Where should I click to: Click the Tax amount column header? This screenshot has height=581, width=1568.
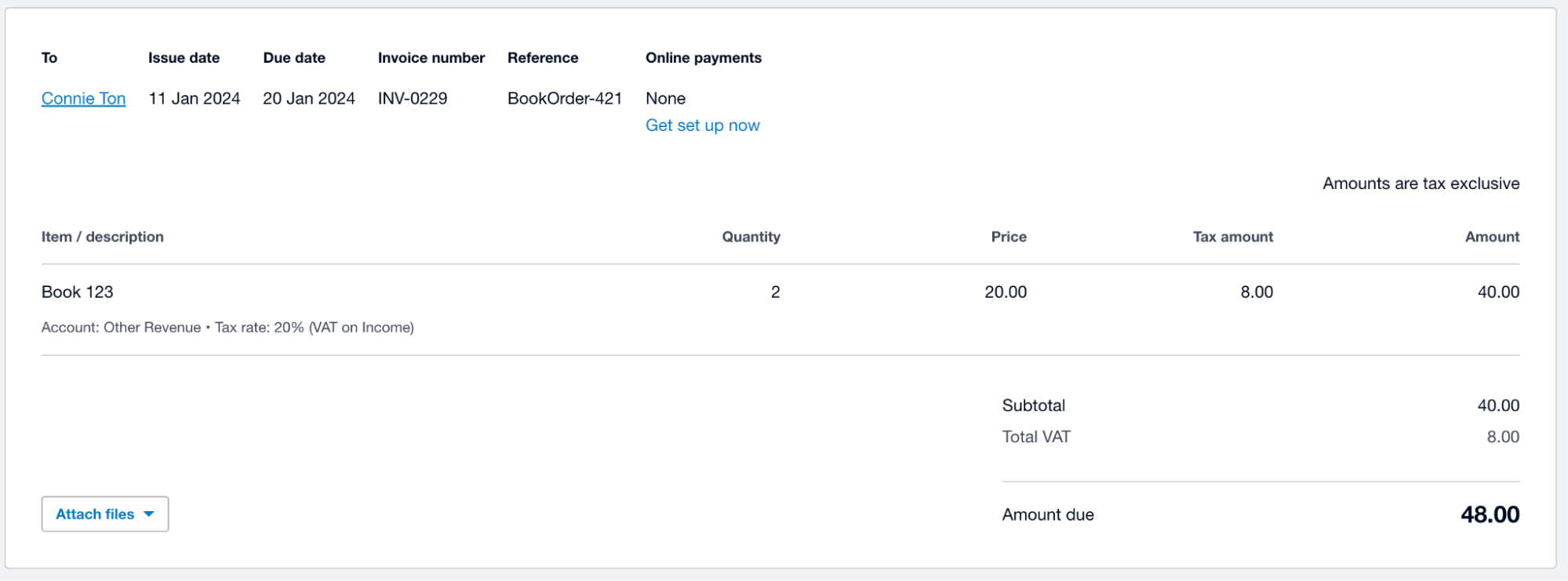[x=1232, y=237]
